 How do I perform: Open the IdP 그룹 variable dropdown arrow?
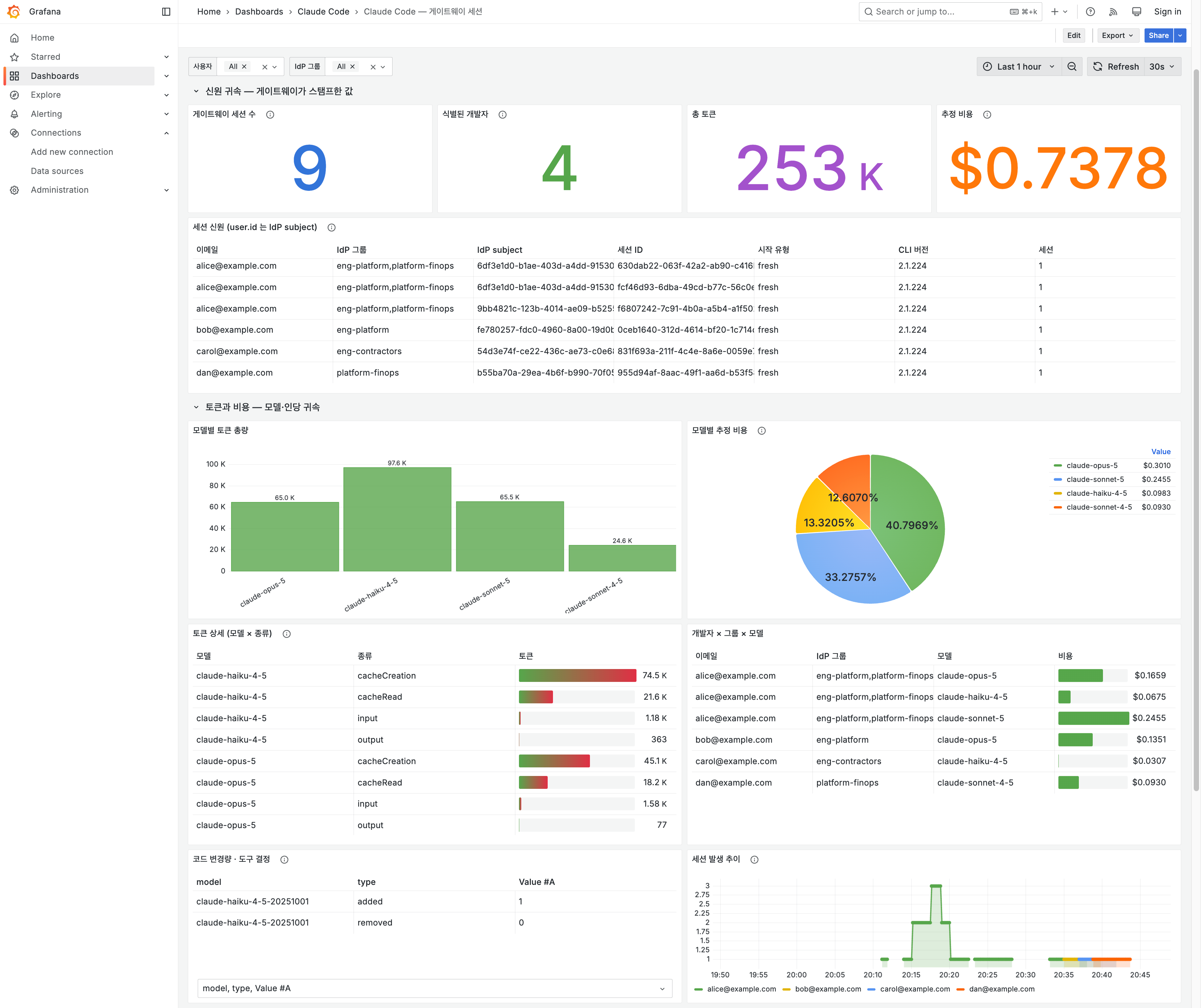tap(383, 67)
